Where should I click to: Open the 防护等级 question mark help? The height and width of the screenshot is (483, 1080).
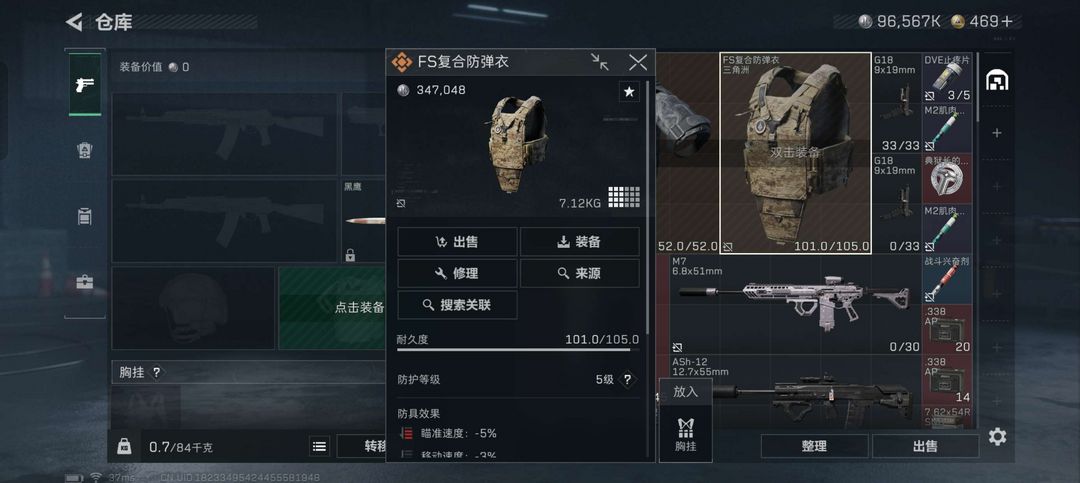pyautogui.click(x=627, y=380)
